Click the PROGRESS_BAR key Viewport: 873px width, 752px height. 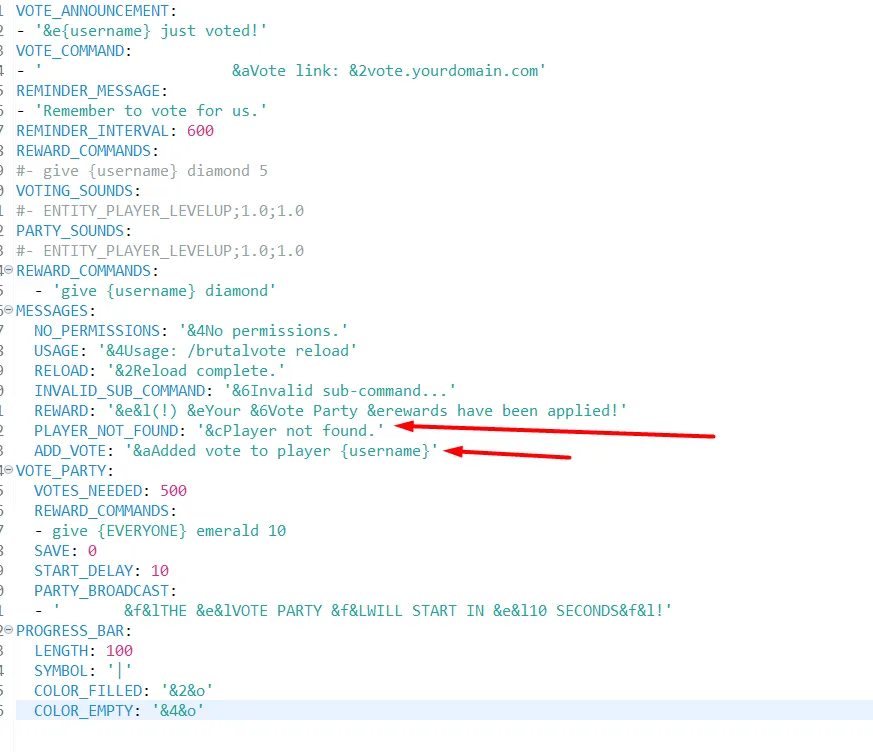click(x=70, y=632)
